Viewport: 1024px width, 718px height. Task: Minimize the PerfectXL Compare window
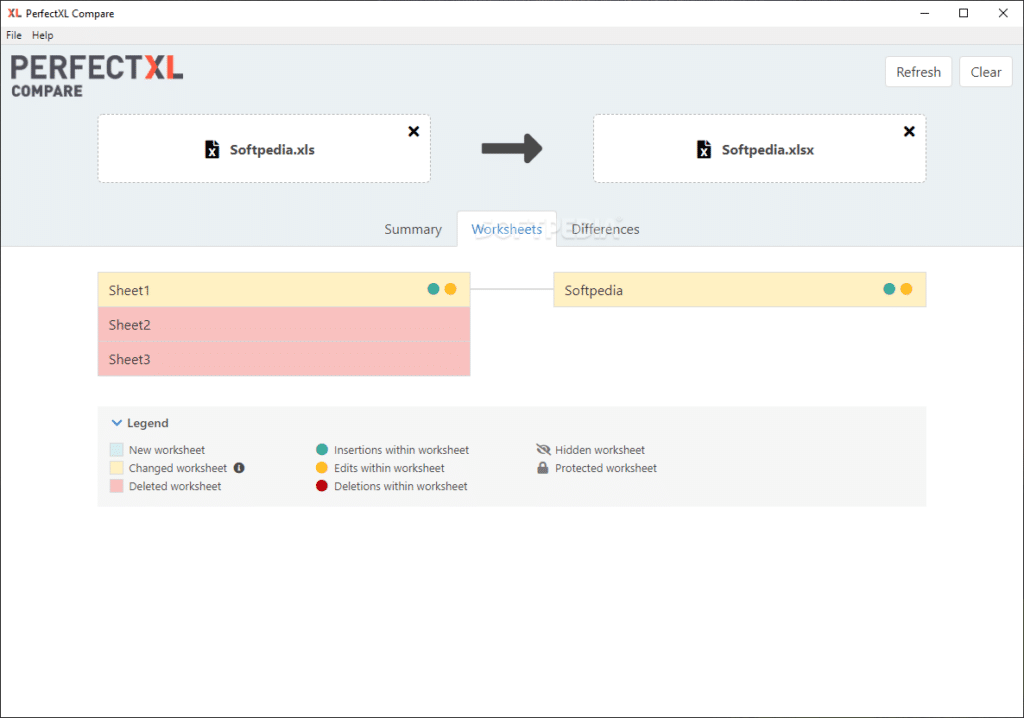click(925, 13)
